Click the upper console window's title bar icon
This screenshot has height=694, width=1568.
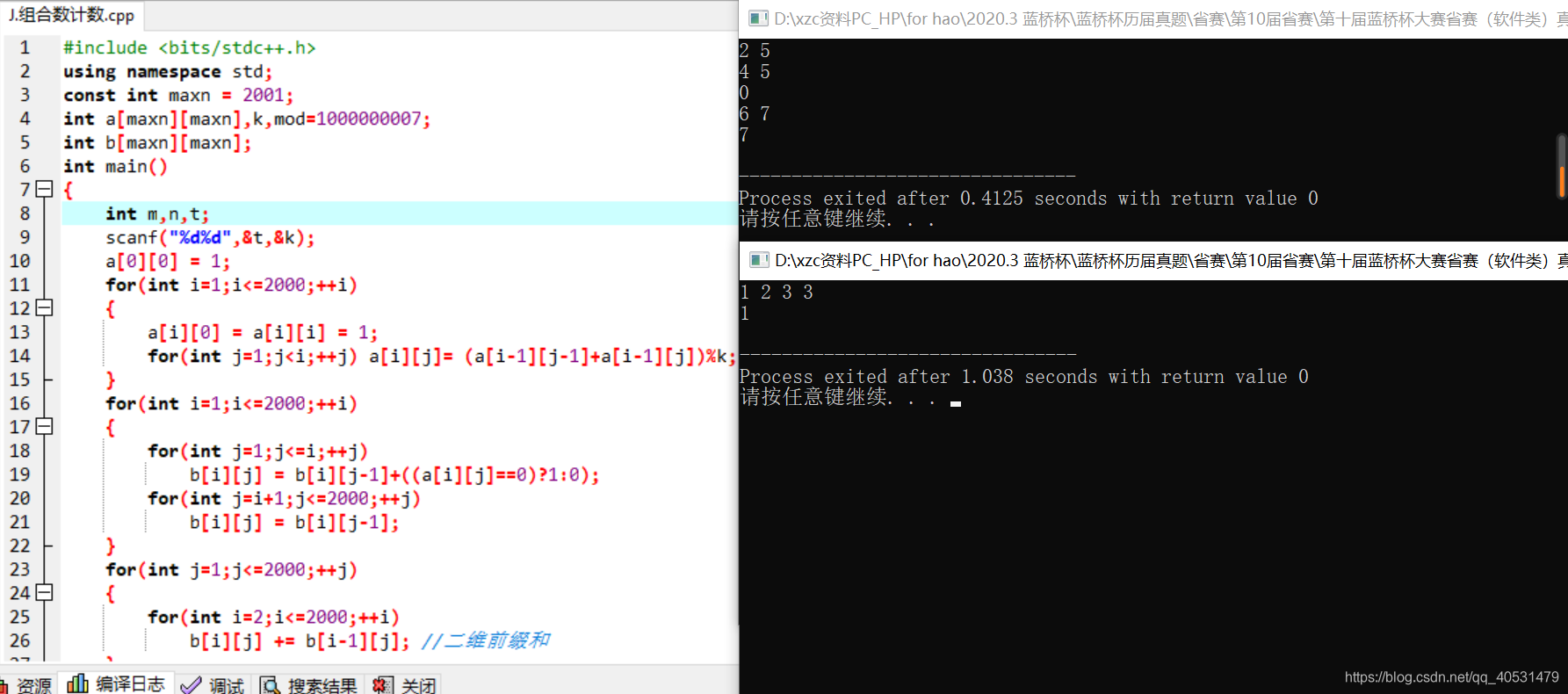point(758,18)
